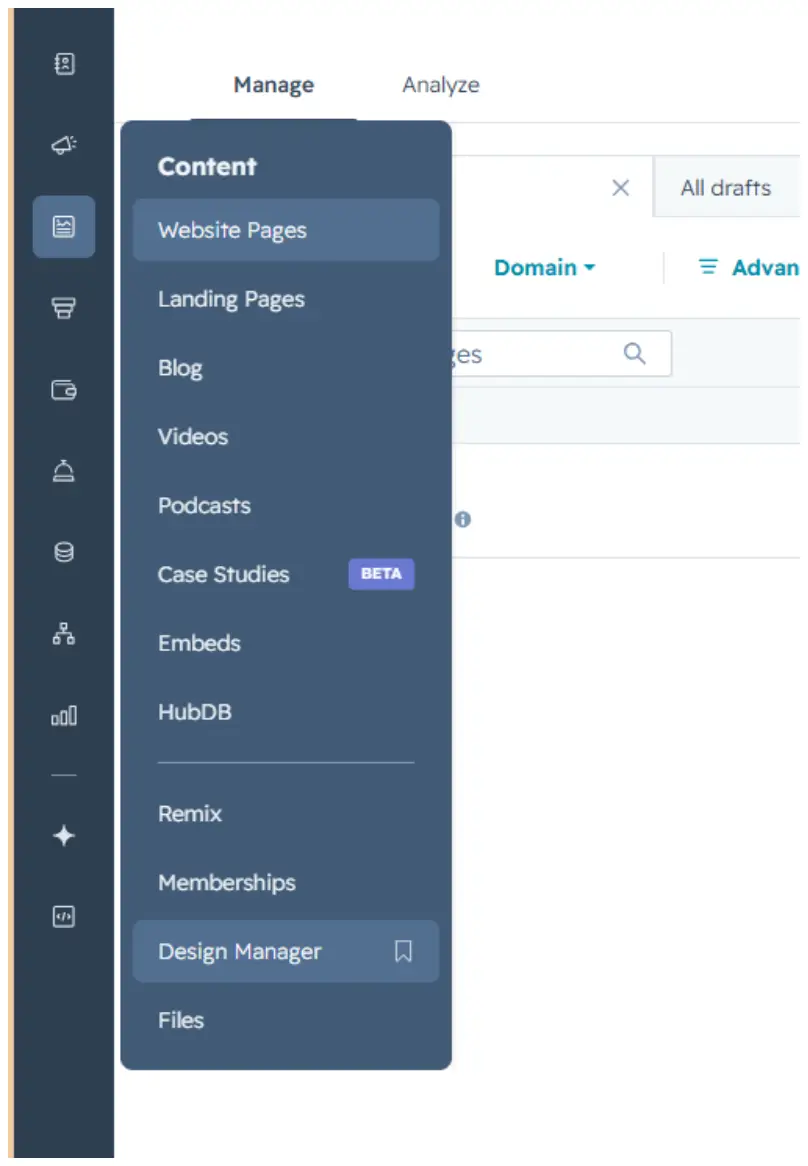
Task: Open the Commerce wallet sidebar icon
Action: [x=64, y=390]
